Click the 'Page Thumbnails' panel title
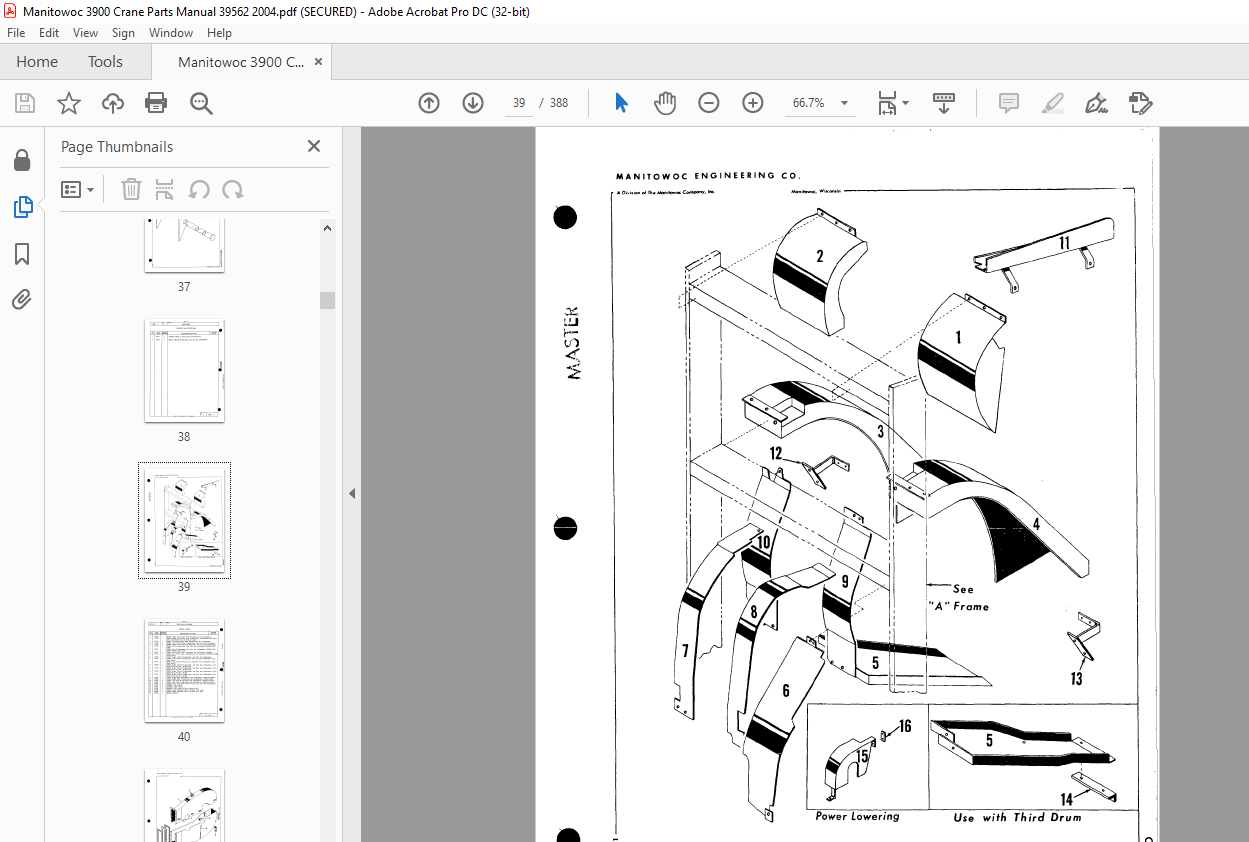 tap(117, 147)
